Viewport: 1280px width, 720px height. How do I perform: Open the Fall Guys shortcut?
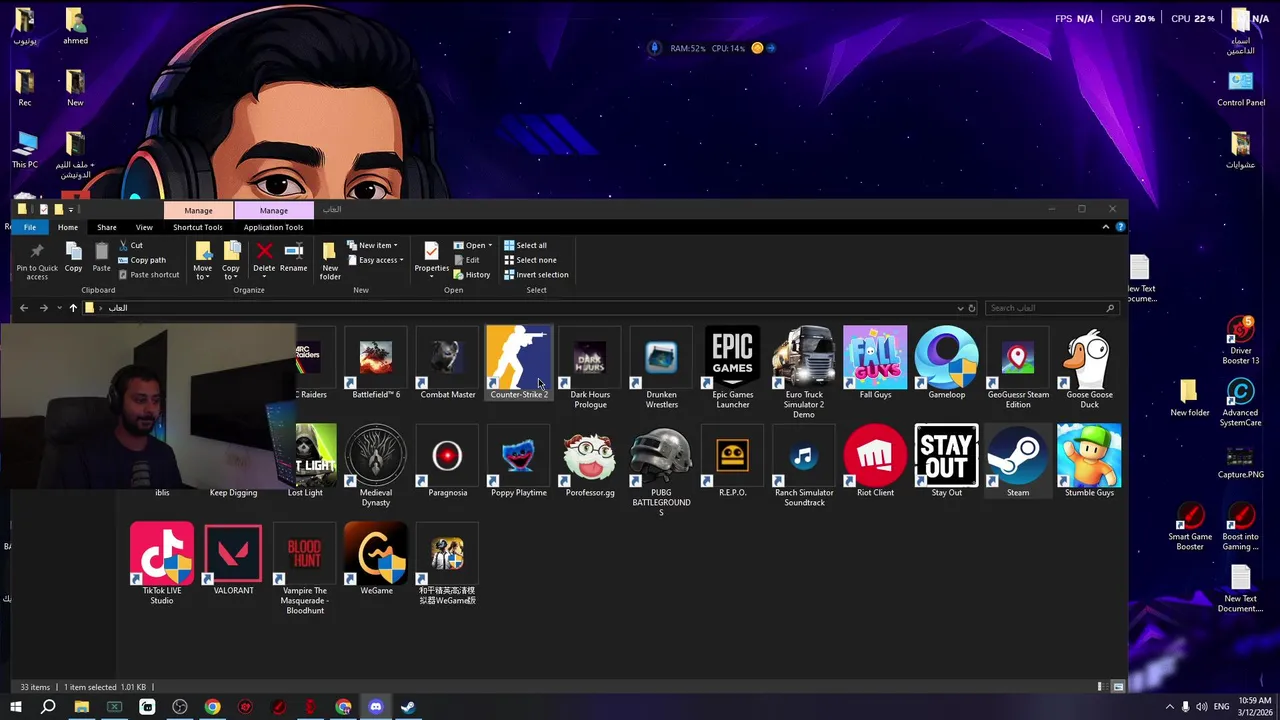(x=875, y=363)
